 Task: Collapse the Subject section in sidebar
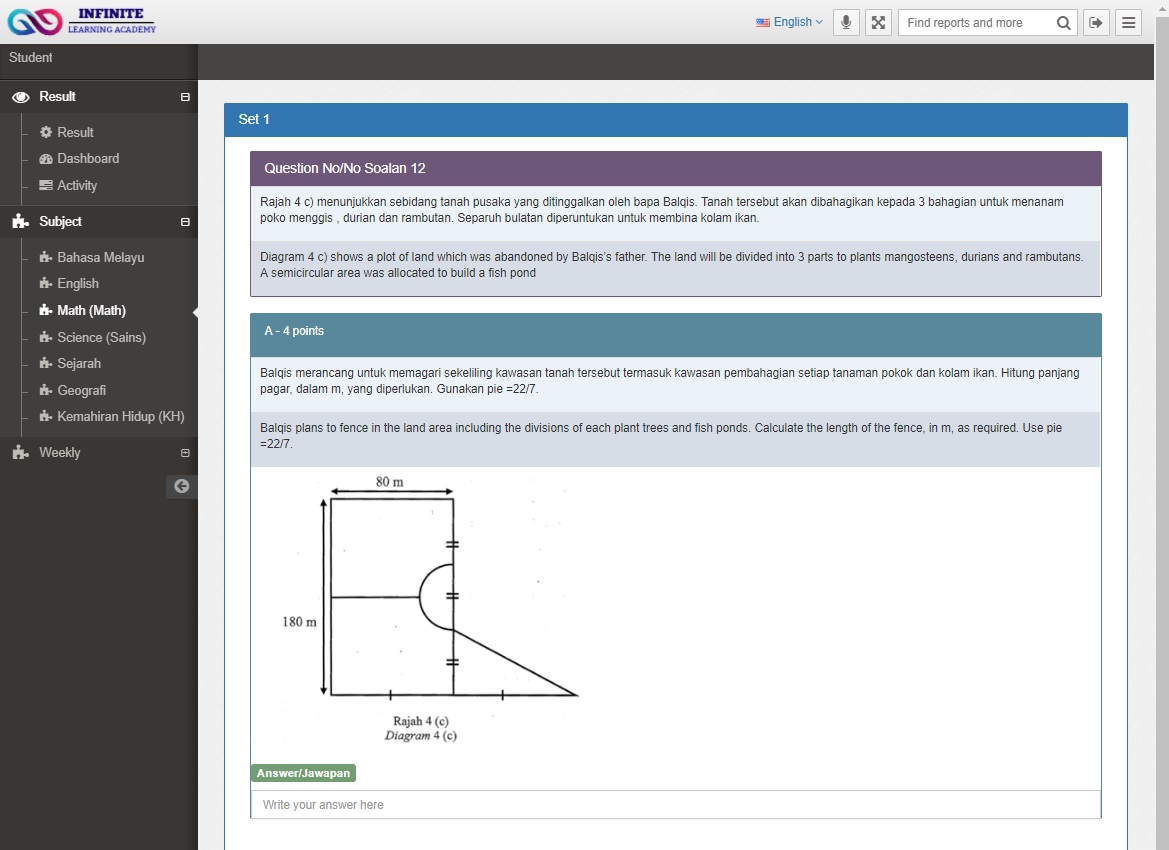tap(185, 222)
